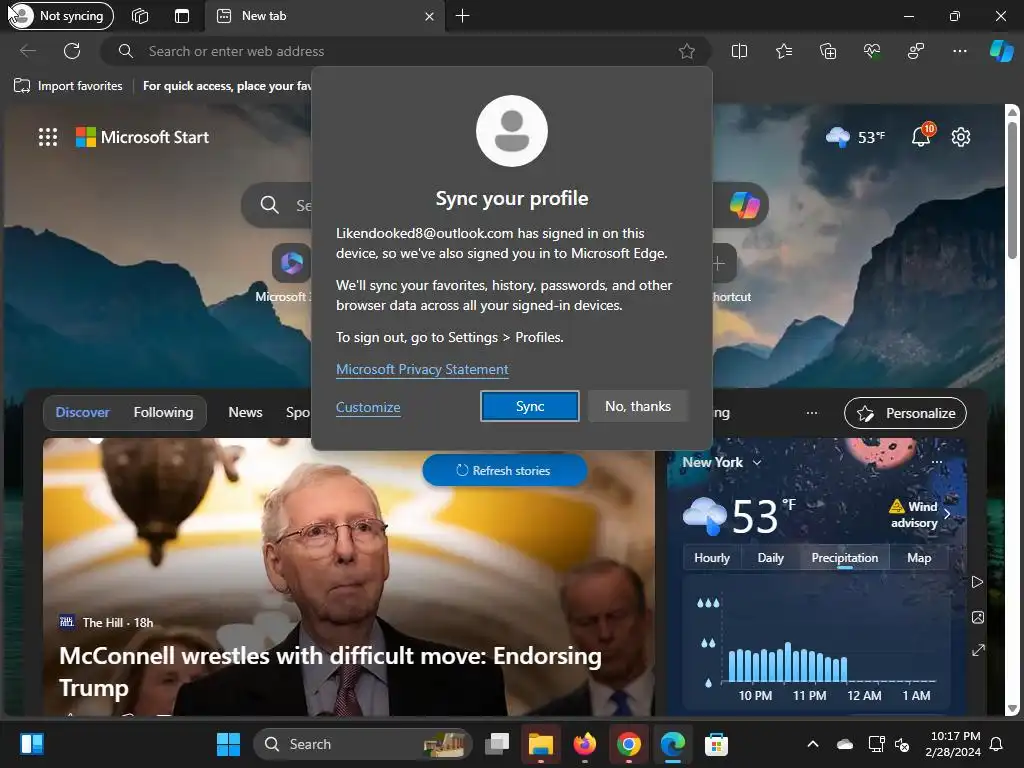Open the tab actions menu icon
The image size is (1024, 768).
182,16
